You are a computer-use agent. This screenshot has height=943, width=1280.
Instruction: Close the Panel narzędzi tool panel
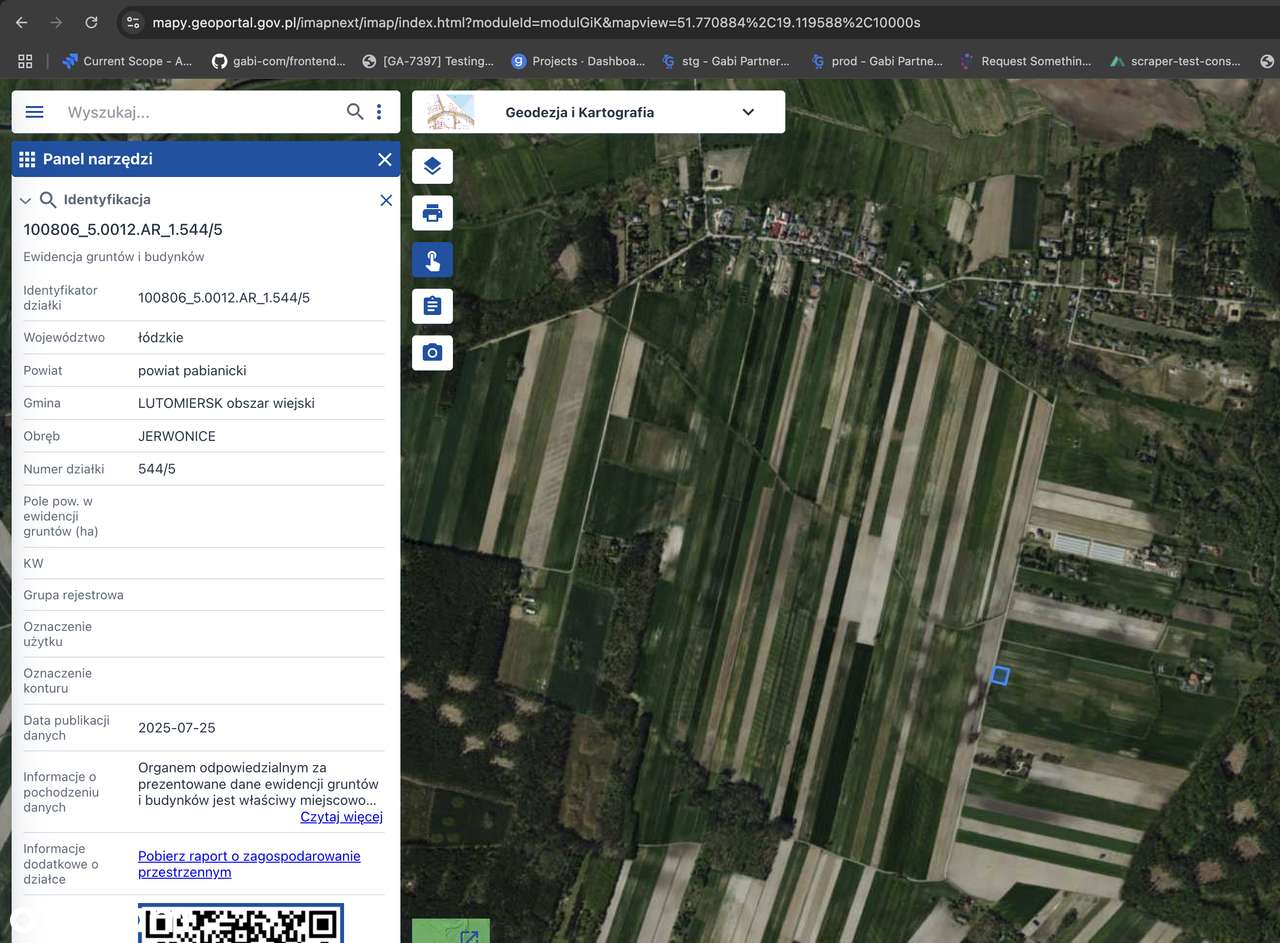click(x=385, y=159)
